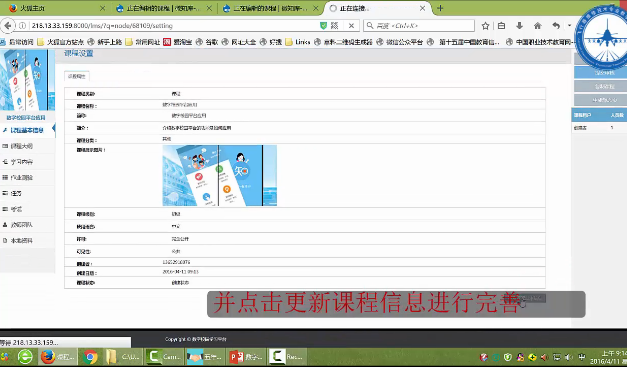Click the browser search input field

click(x=419, y=26)
